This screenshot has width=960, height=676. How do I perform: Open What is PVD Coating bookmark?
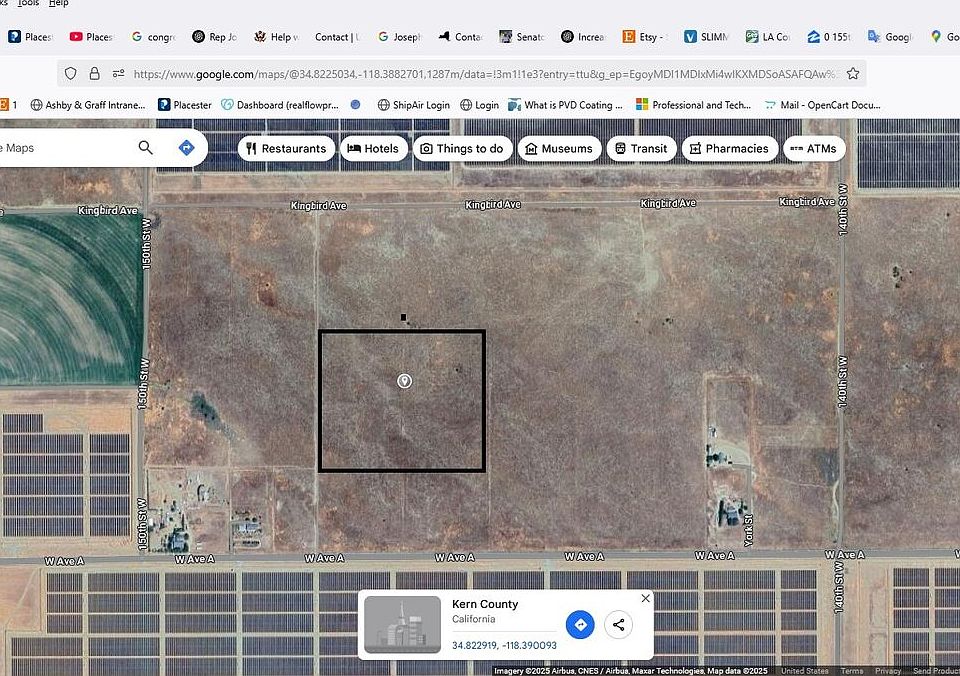tap(565, 105)
